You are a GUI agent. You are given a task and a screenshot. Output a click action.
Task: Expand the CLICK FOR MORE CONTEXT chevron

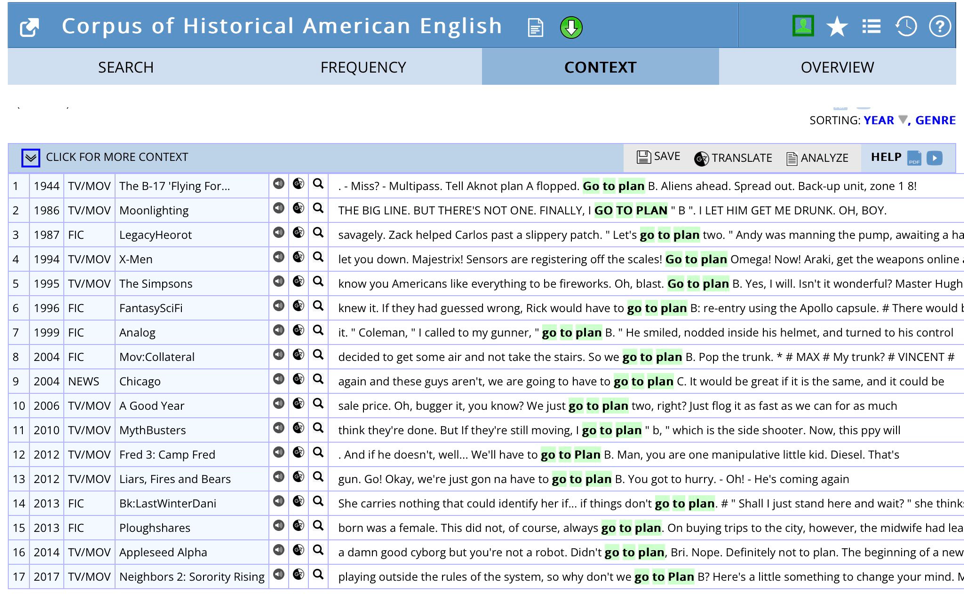31,157
